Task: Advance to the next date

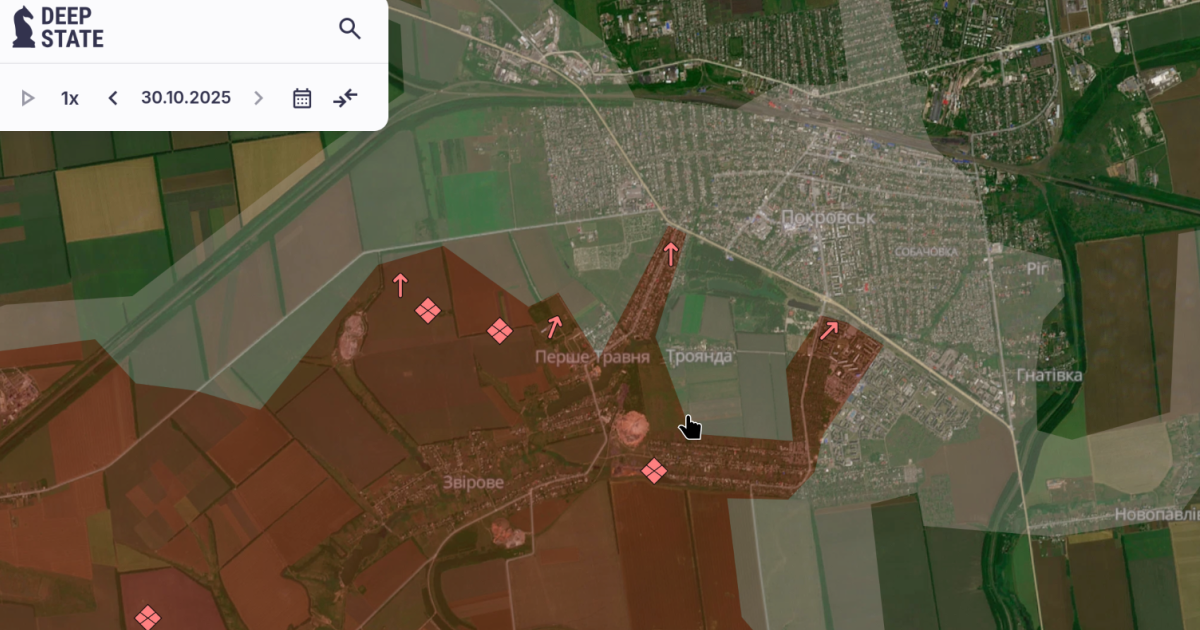Action: tap(259, 98)
